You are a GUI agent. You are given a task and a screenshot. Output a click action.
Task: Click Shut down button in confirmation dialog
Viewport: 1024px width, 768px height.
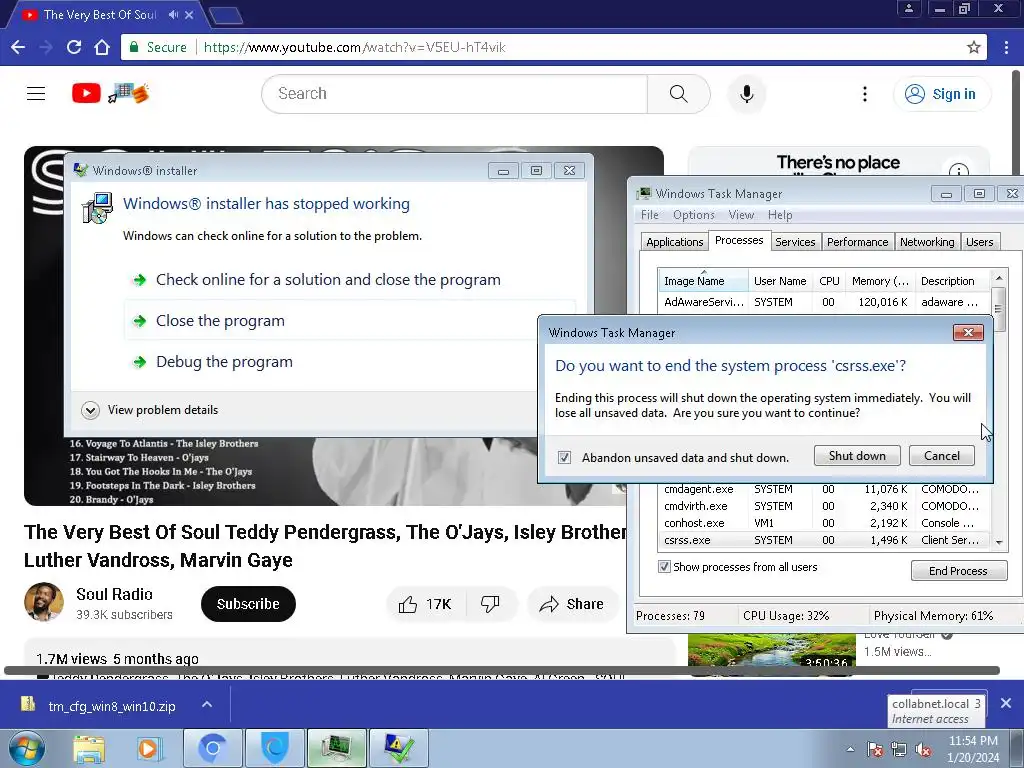857,456
